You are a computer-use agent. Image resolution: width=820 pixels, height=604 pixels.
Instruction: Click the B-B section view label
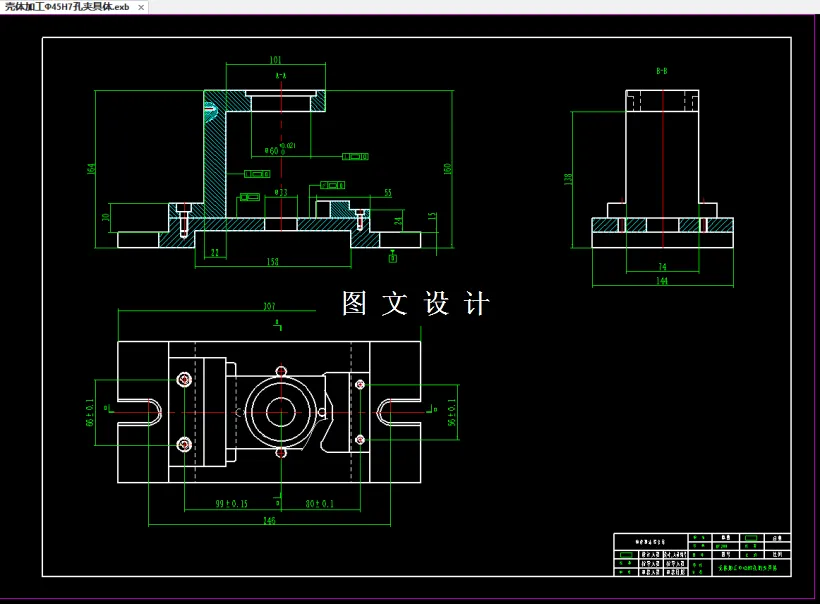tap(662, 71)
